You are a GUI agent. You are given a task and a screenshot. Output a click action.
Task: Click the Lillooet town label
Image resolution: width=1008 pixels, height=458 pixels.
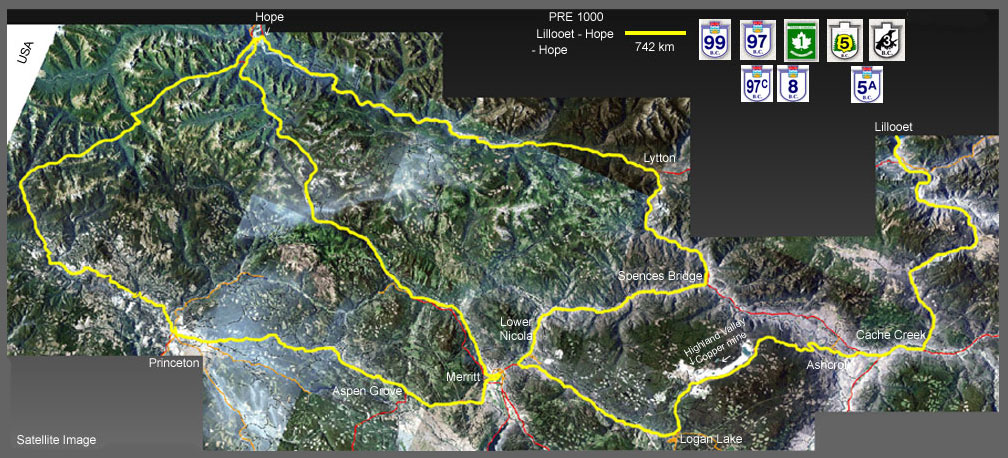(x=894, y=127)
